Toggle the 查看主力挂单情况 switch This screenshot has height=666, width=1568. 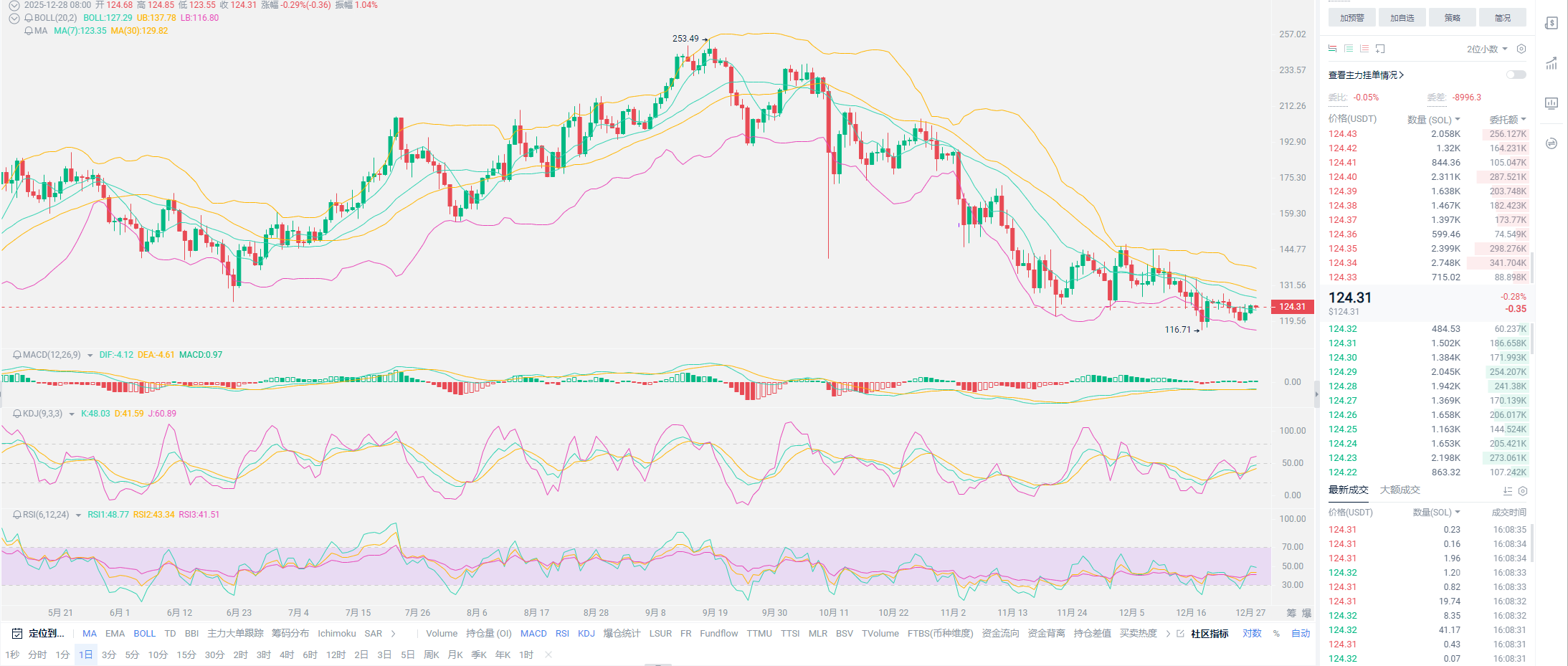click(1516, 75)
